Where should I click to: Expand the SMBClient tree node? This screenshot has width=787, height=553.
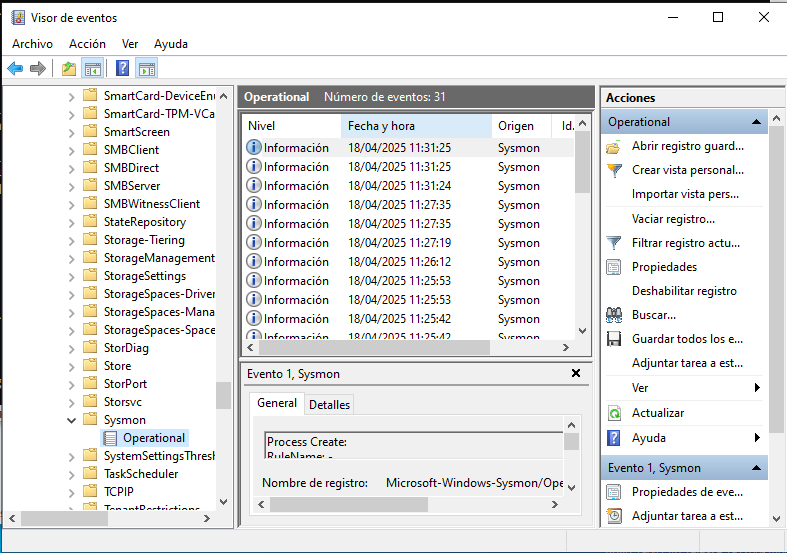tap(72, 151)
